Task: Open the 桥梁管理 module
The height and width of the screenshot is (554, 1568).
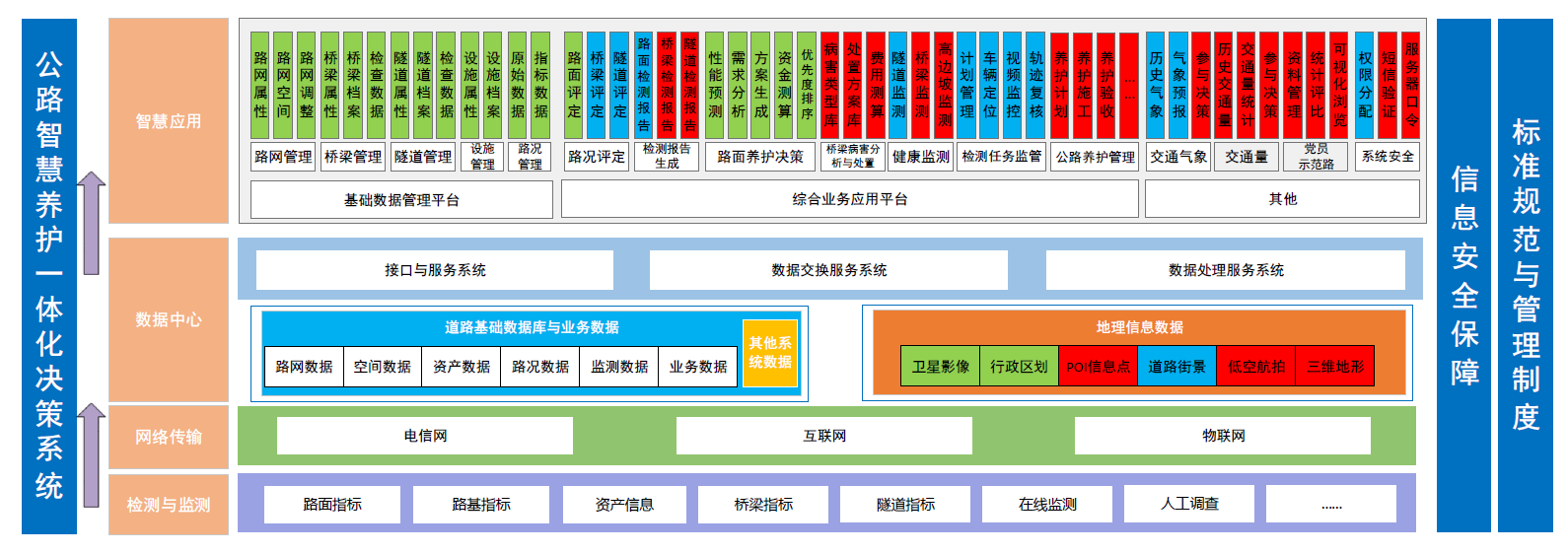Action: [353, 157]
